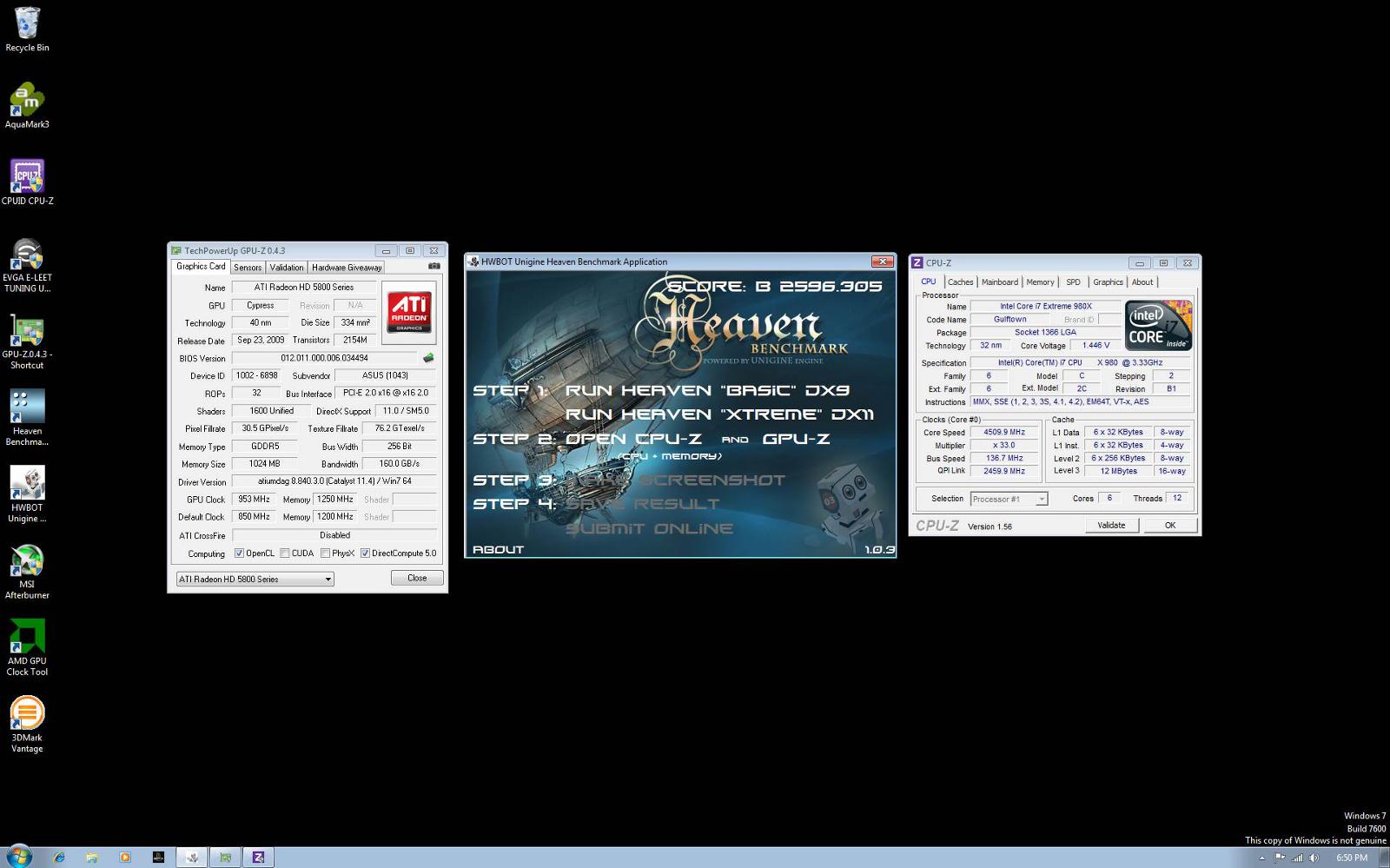The width and height of the screenshot is (1390, 868).
Task: Switch to CPU-Z taskbar button
Action: tap(258, 858)
